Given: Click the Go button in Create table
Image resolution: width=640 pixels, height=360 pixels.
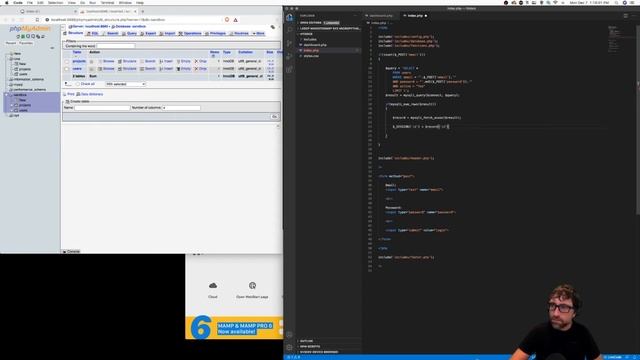Looking at the screenshot, I should [274, 117].
